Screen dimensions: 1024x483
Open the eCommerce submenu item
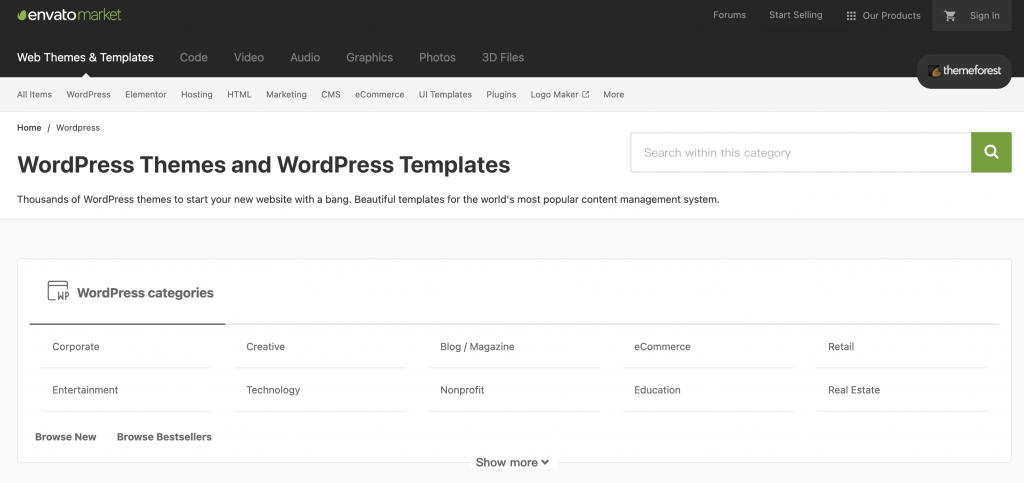(379, 94)
